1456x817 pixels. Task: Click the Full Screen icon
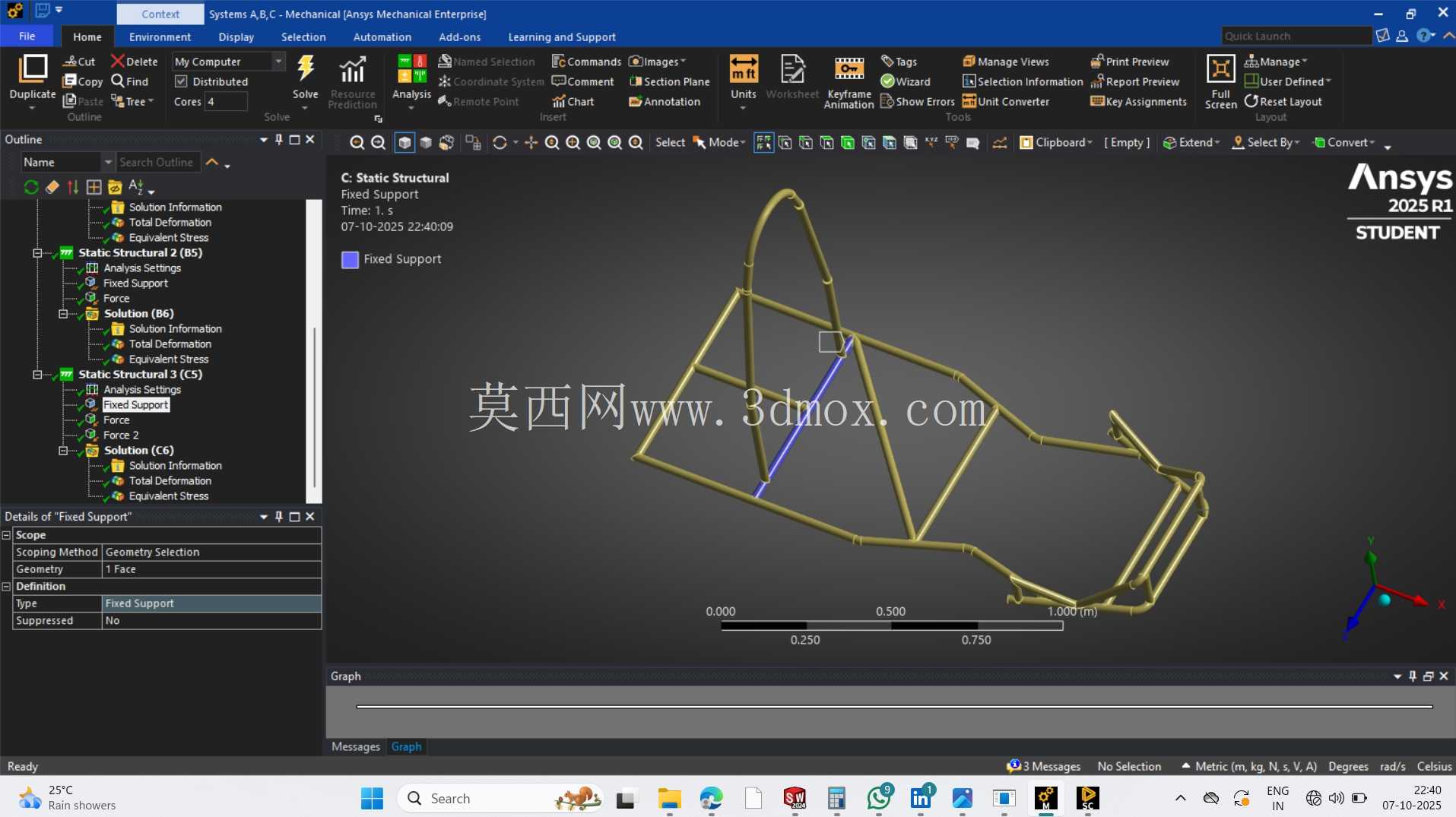pyautogui.click(x=1220, y=69)
